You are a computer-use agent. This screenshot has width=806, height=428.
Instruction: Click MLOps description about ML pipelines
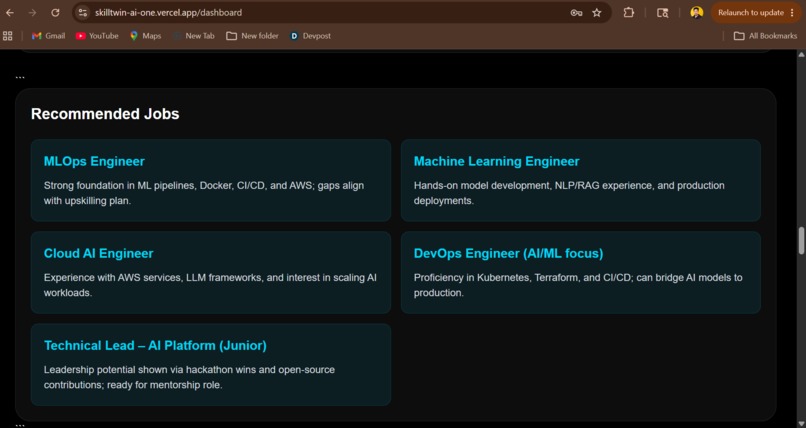pos(204,193)
